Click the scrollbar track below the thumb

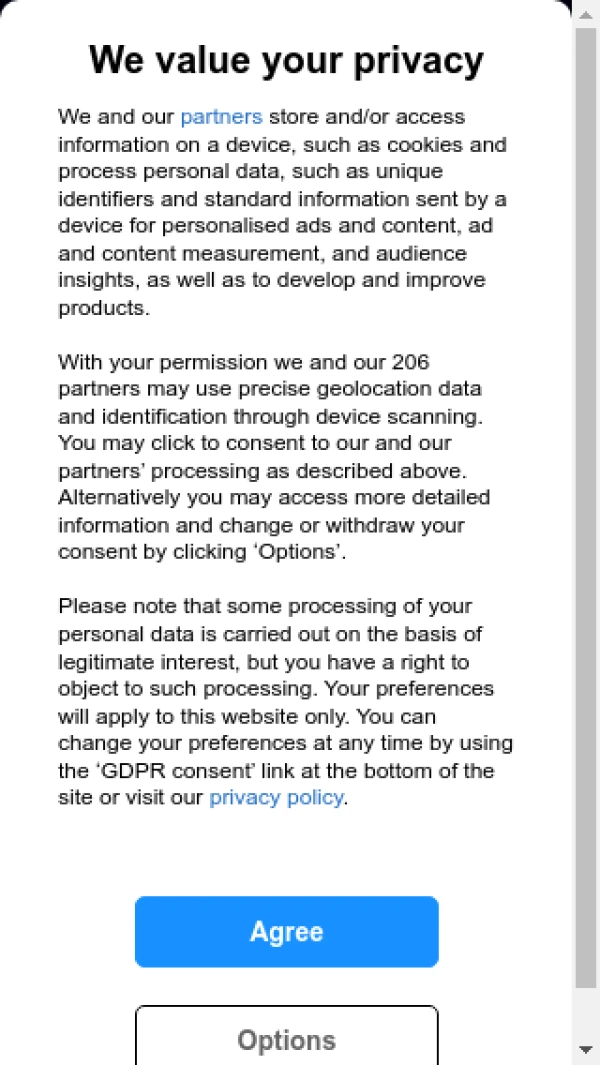pos(586,1012)
